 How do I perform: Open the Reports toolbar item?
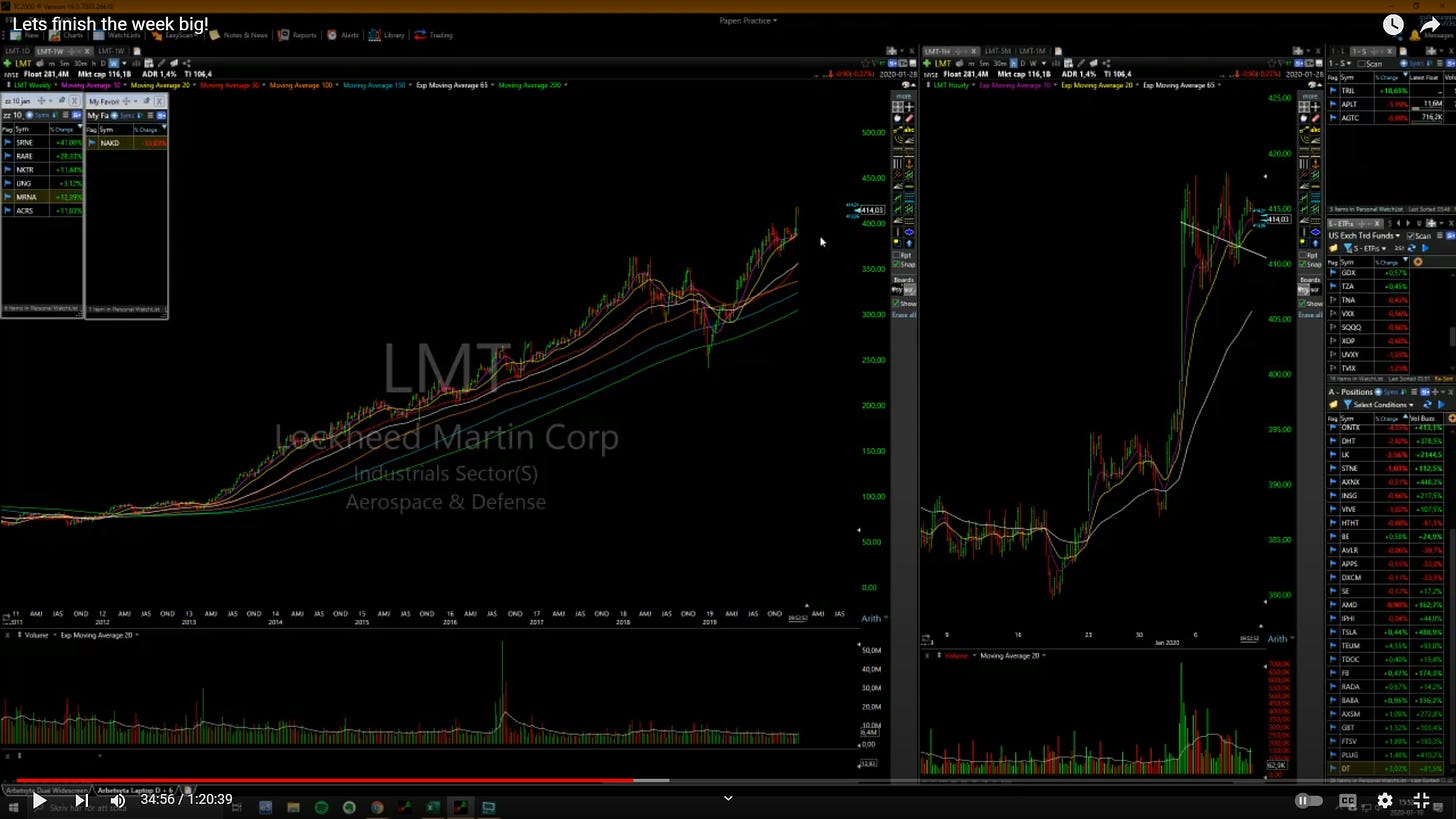point(298,35)
